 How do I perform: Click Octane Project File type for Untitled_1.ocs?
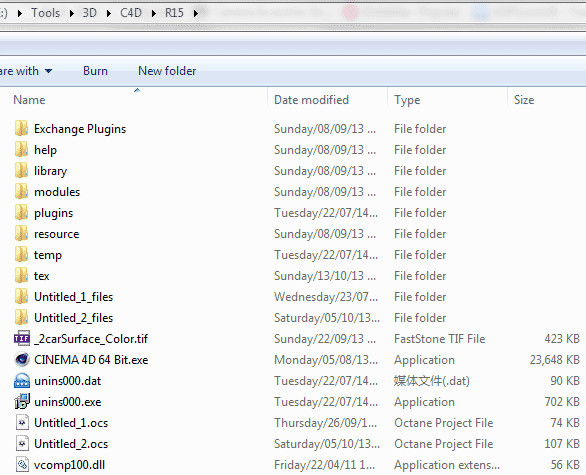(444, 423)
